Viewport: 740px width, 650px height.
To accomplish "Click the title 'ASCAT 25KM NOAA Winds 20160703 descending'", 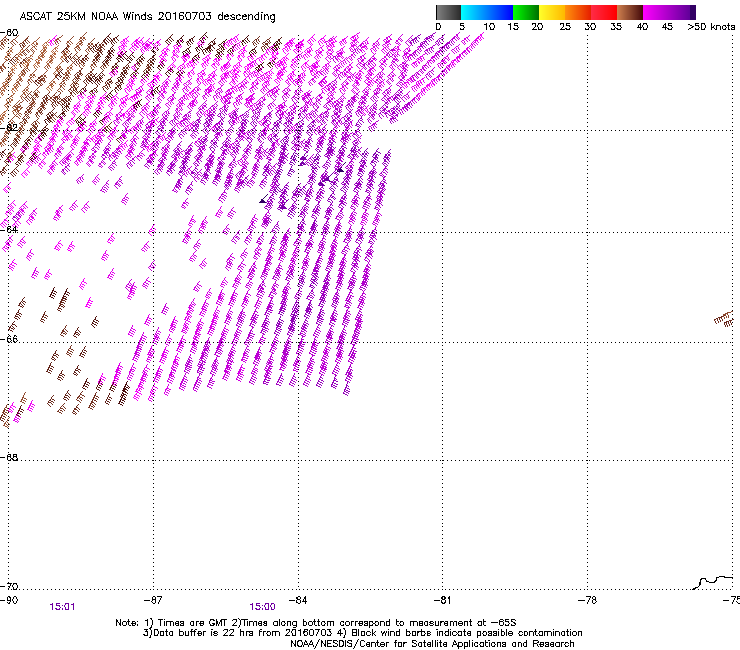I will pos(147,17).
